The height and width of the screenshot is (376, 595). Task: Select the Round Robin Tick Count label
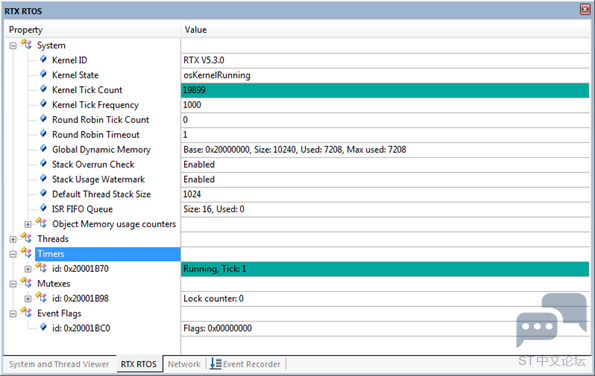[x=101, y=120]
